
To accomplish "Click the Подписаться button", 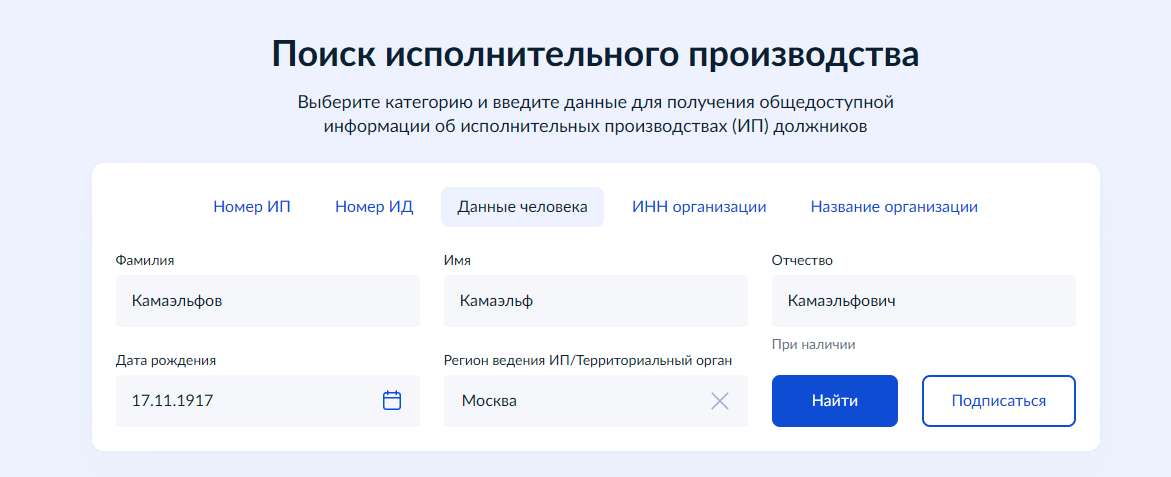I will [998, 401].
